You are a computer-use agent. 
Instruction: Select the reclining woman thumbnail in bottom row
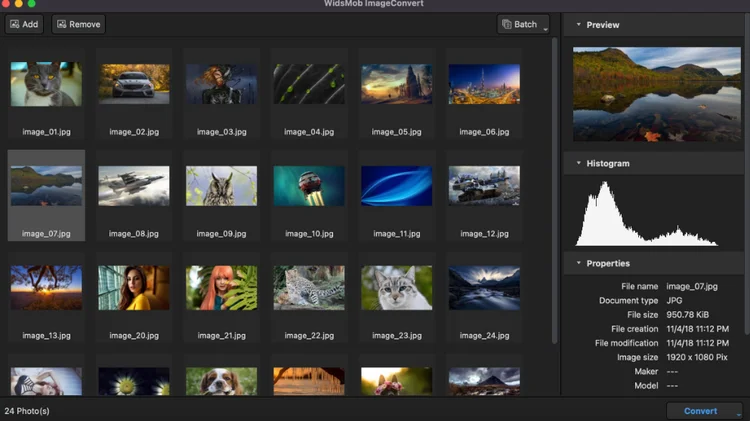46,381
